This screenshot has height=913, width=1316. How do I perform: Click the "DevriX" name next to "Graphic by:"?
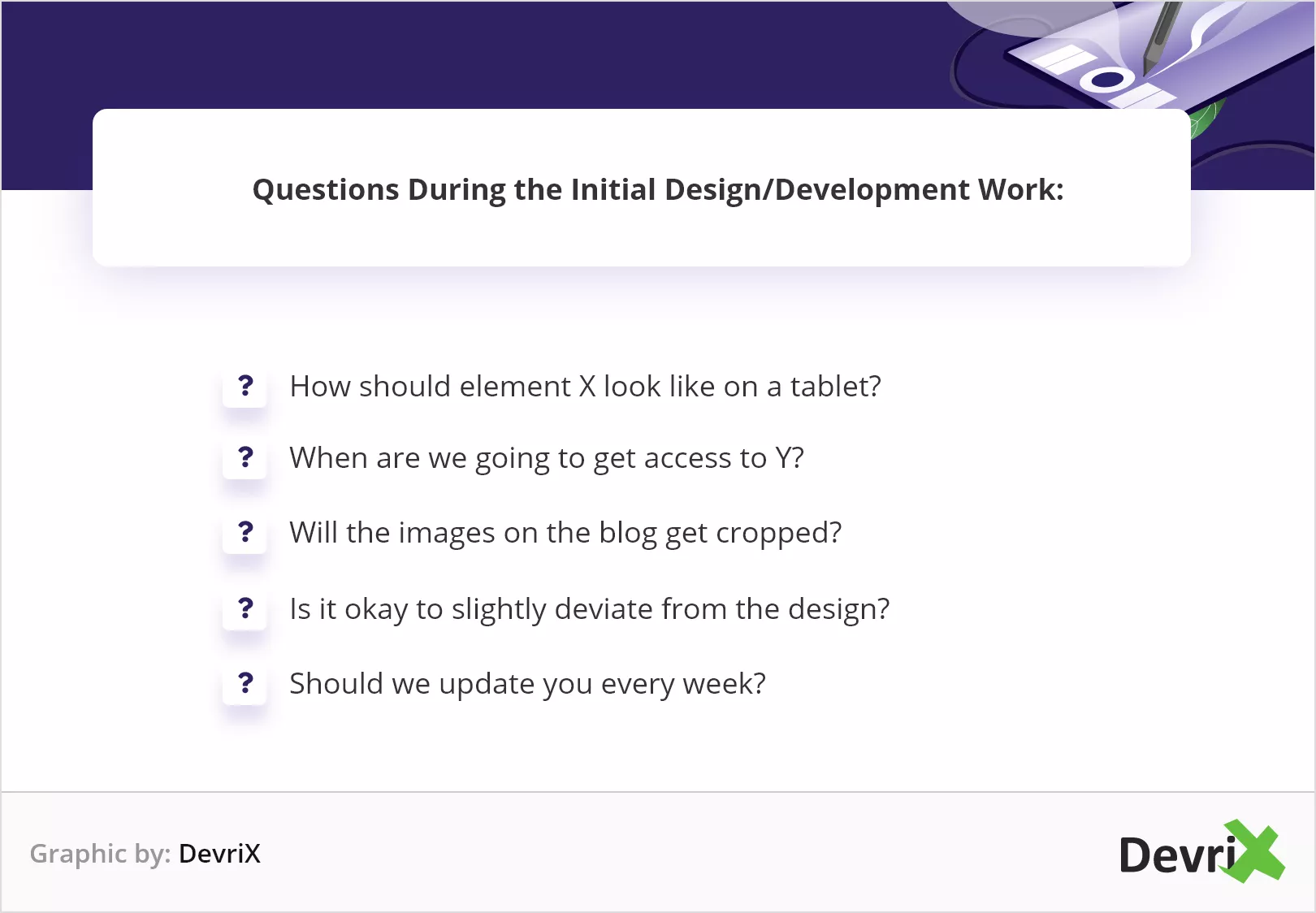pyautogui.click(x=219, y=854)
